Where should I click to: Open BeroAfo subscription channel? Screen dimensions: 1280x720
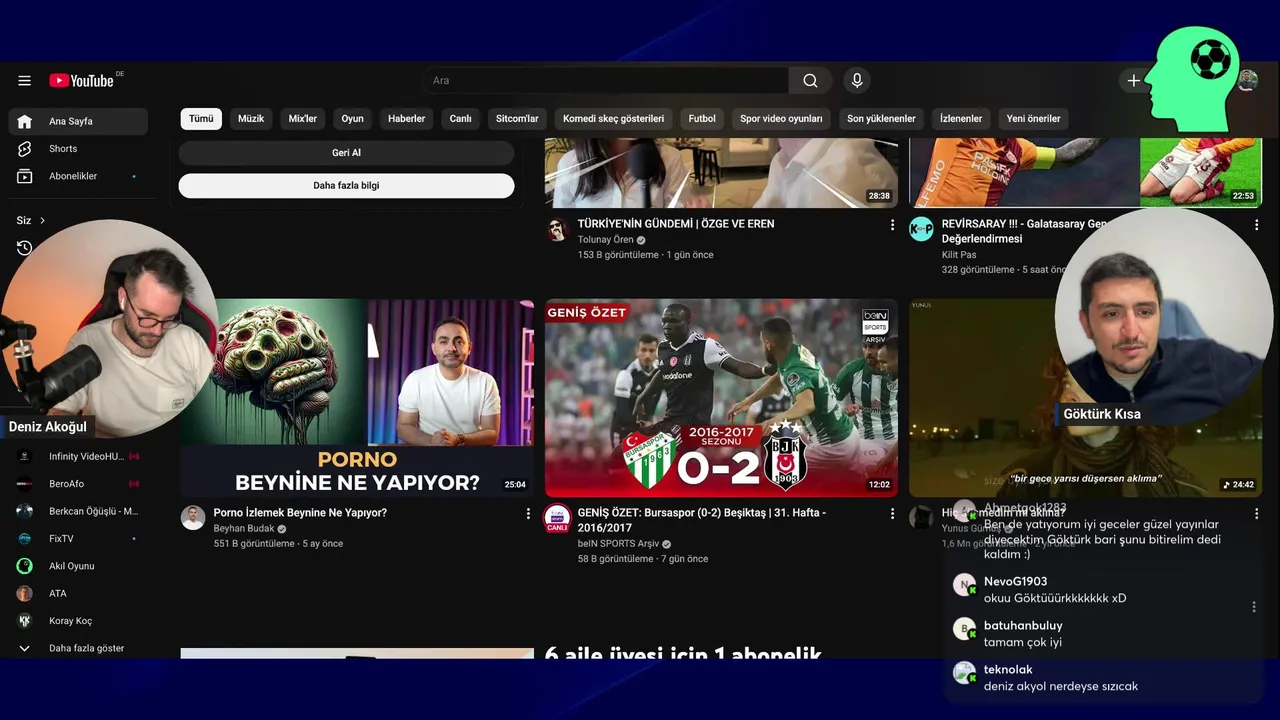(x=78, y=484)
